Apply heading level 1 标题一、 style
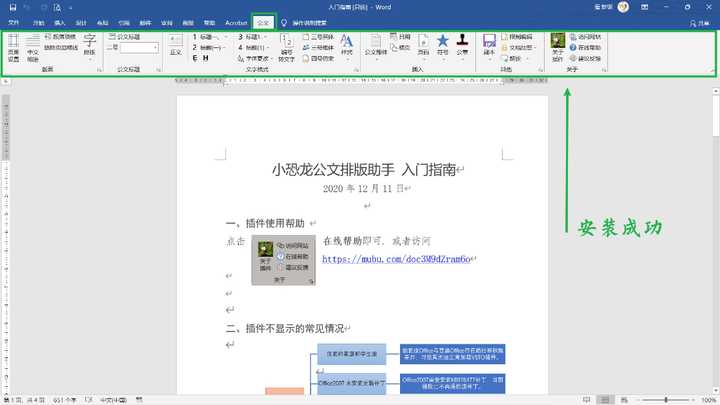This screenshot has height=405, width=720. [x=206, y=37]
